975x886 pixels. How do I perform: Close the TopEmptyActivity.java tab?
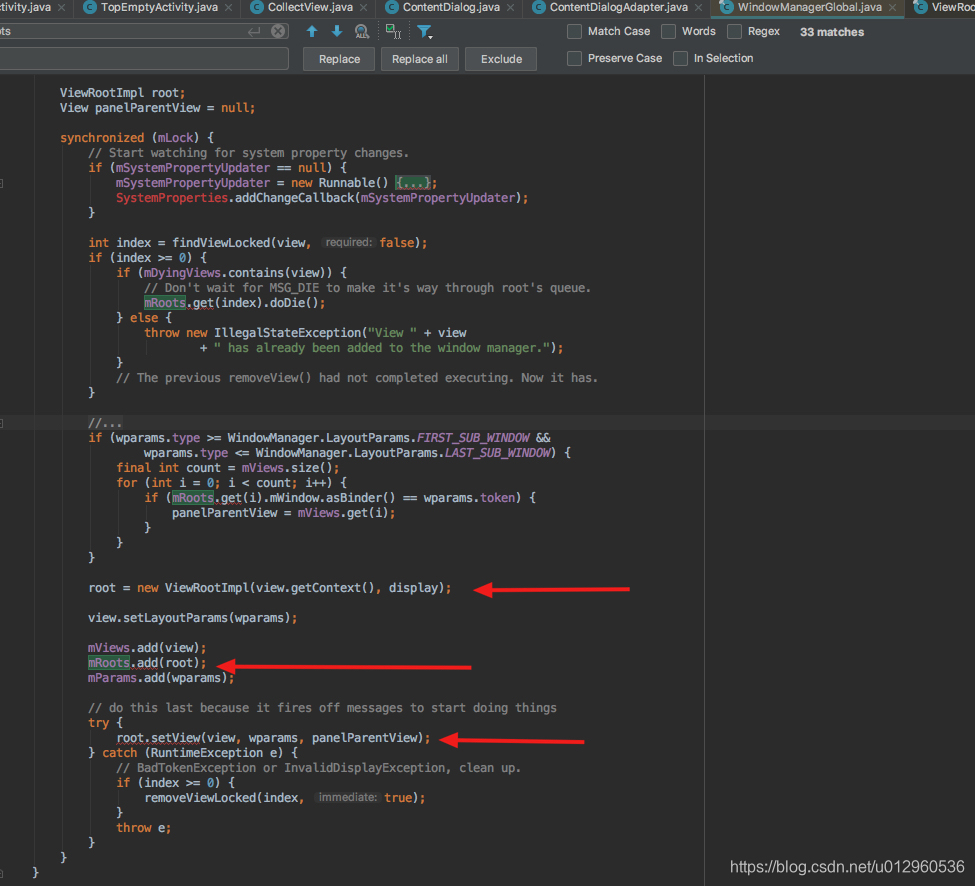(228, 7)
